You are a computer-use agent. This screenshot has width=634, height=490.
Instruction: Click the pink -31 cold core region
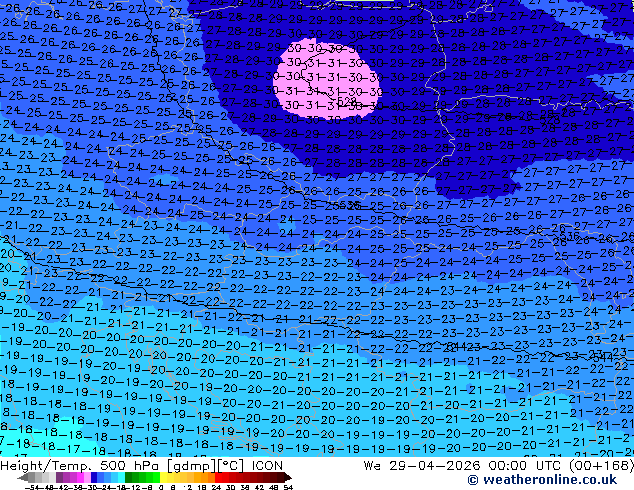click(328, 81)
